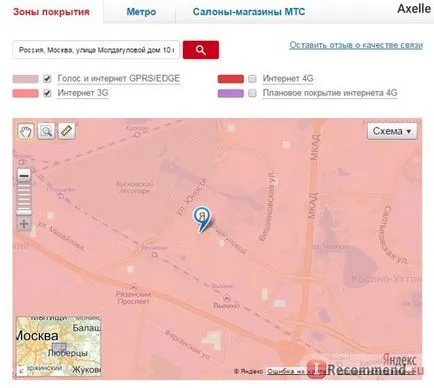Click the Салтыковская ул. street label

pyautogui.click(x=395, y=235)
